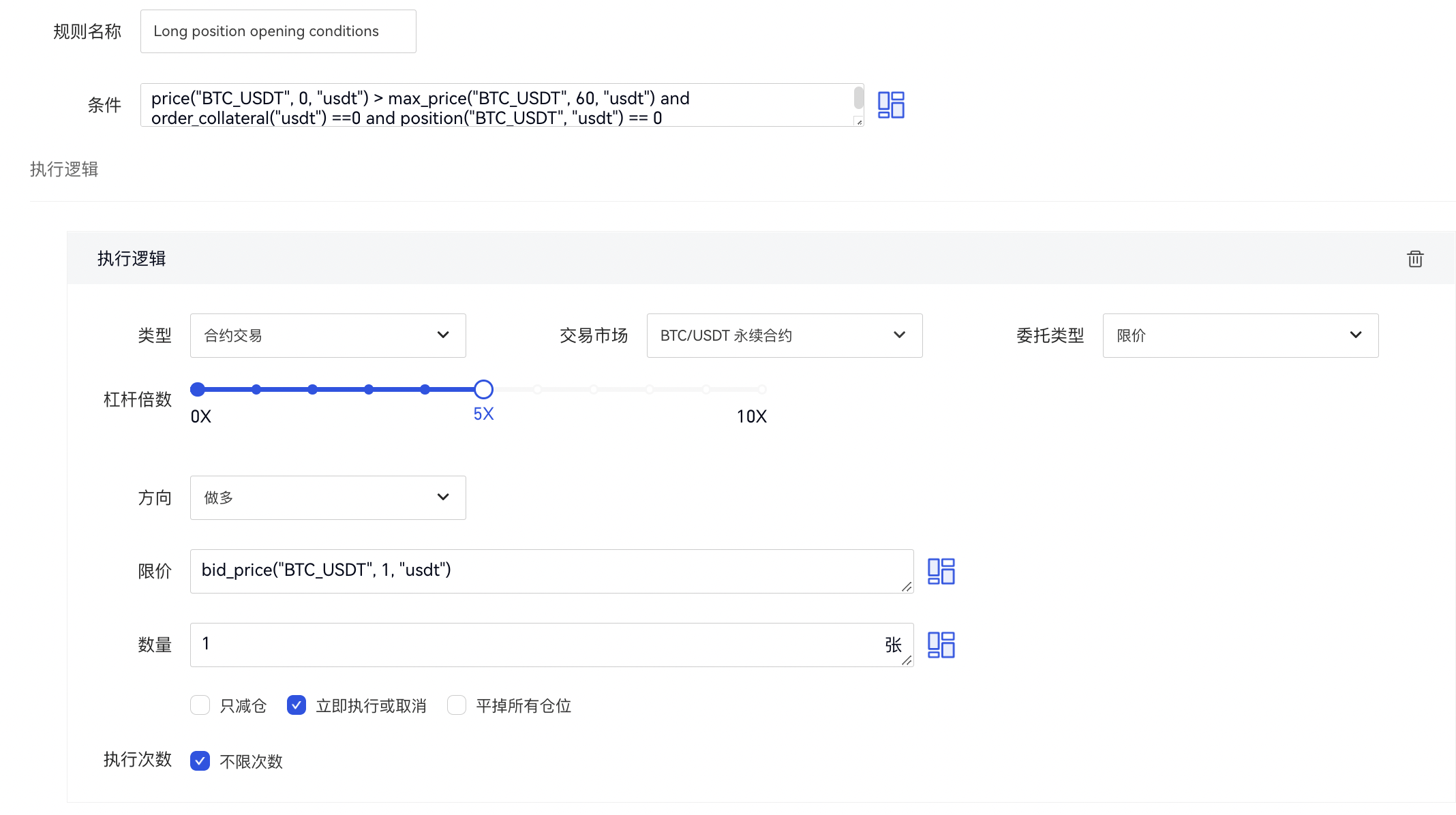The width and height of the screenshot is (1456, 815).
Task: Open formula builder icon beside 数量 field
Action: tap(941, 645)
